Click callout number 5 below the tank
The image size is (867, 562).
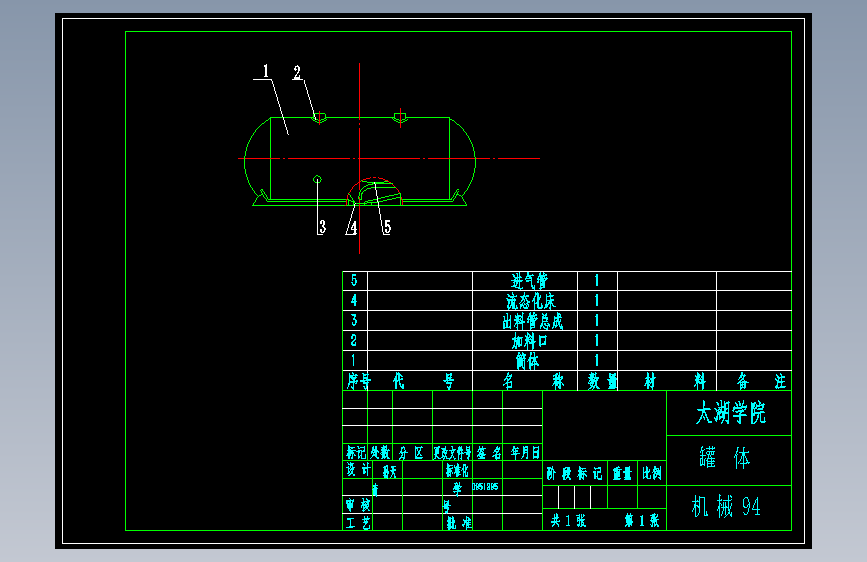[387, 227]
